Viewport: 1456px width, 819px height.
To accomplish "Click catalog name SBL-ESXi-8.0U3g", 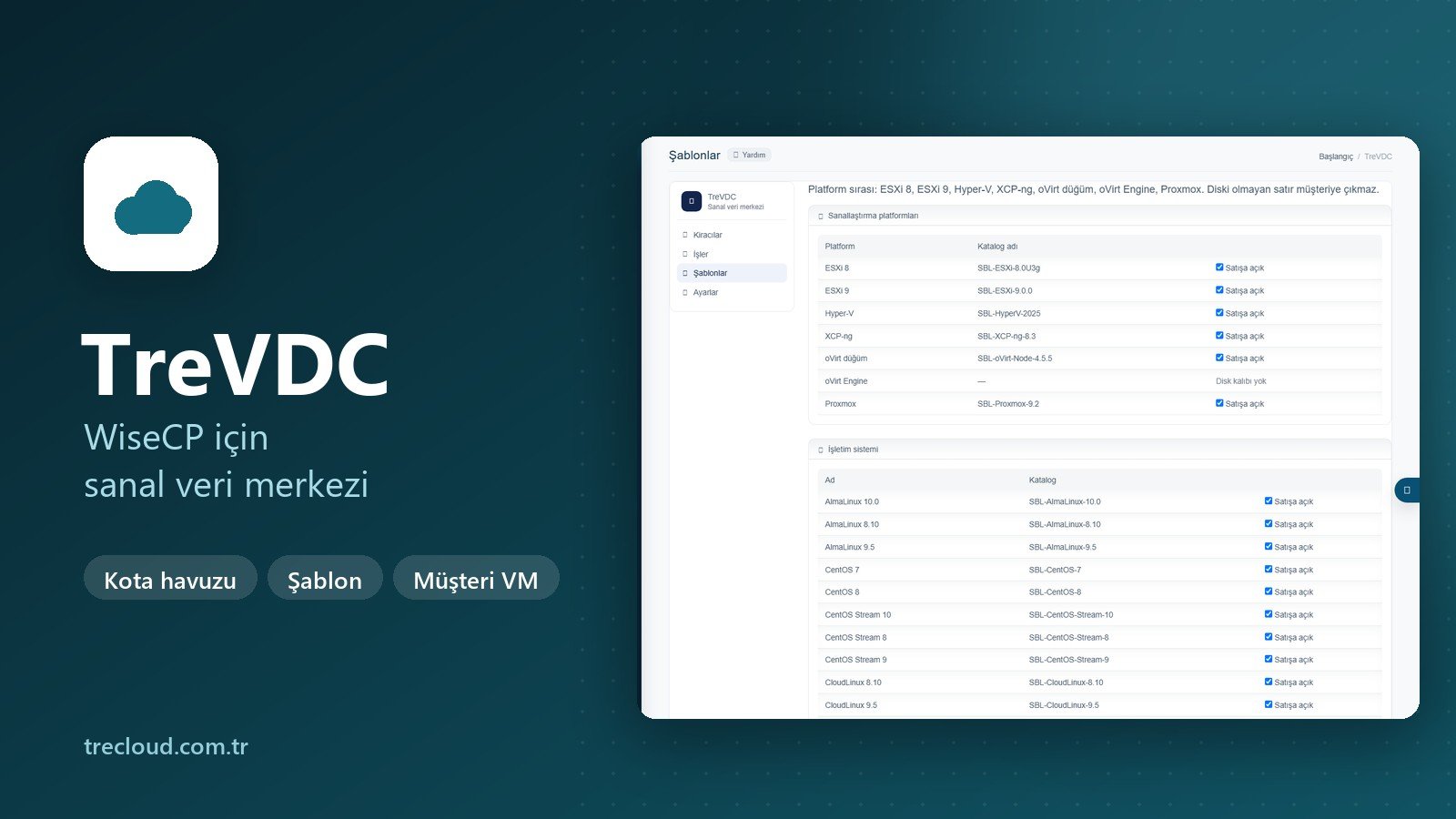I will click(1008, 268).
